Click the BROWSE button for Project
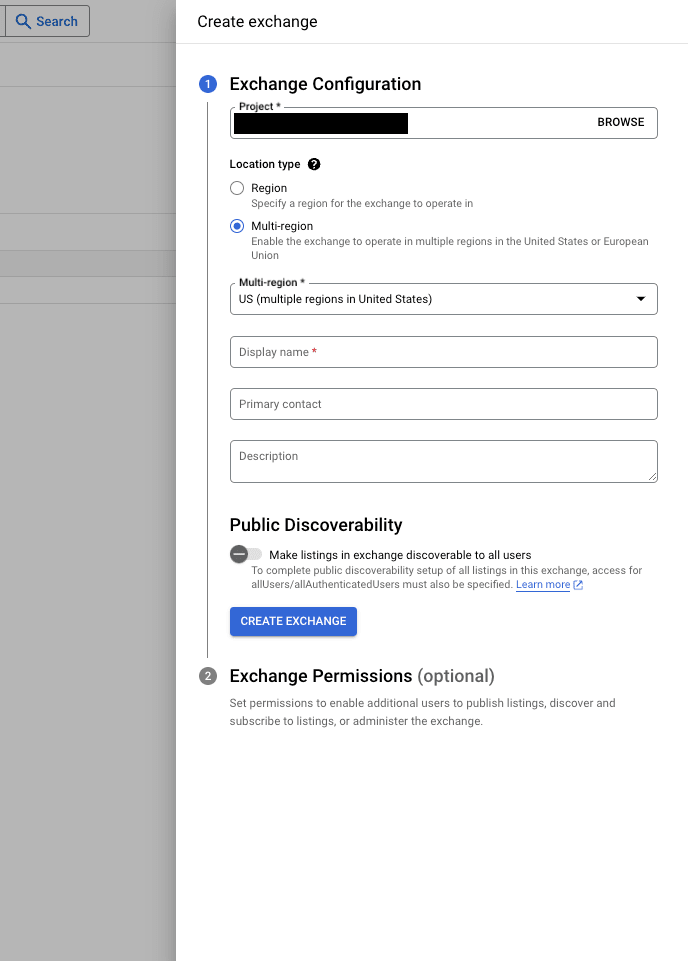The height and width of the screenshot is (961, 688). click(x=621, y=122)
